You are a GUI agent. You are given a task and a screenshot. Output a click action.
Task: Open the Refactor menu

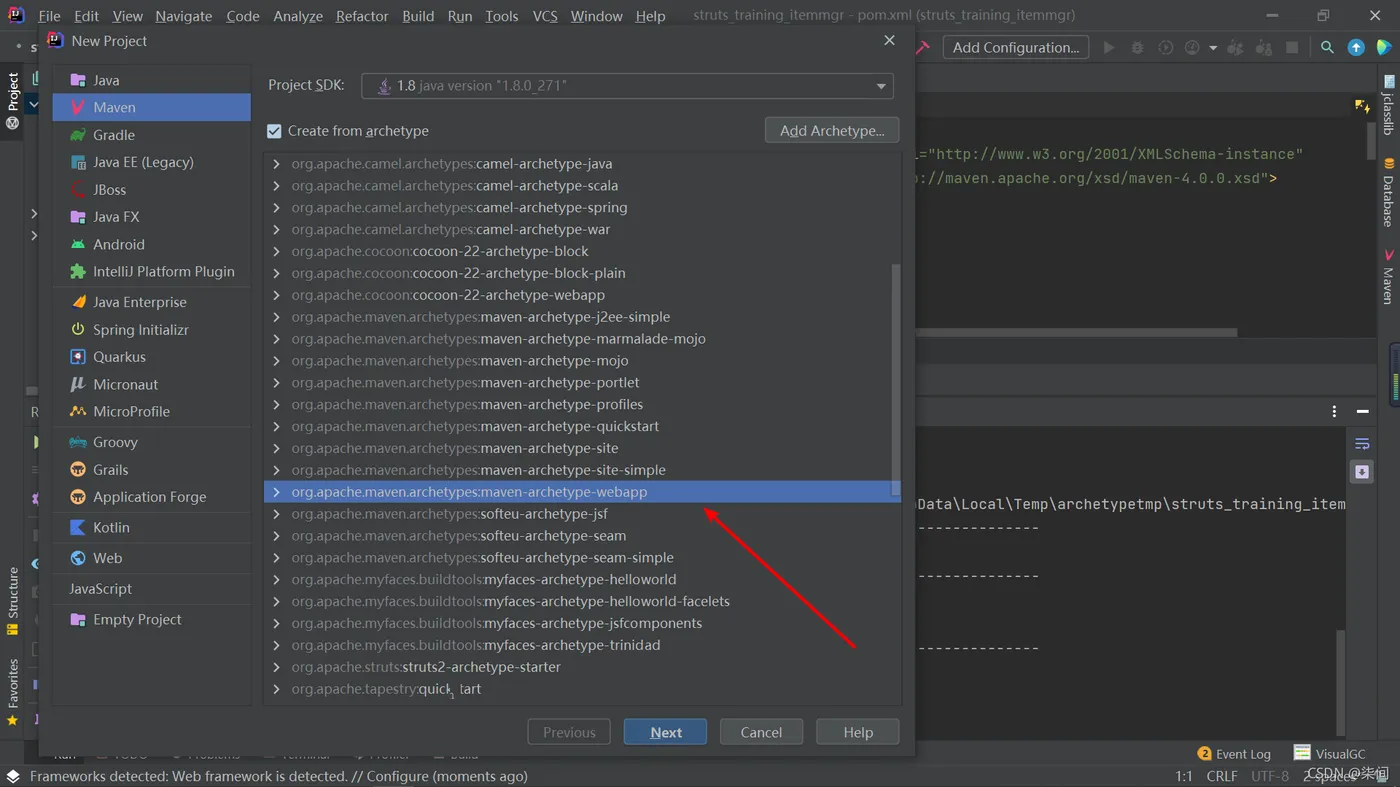point(362,16)
